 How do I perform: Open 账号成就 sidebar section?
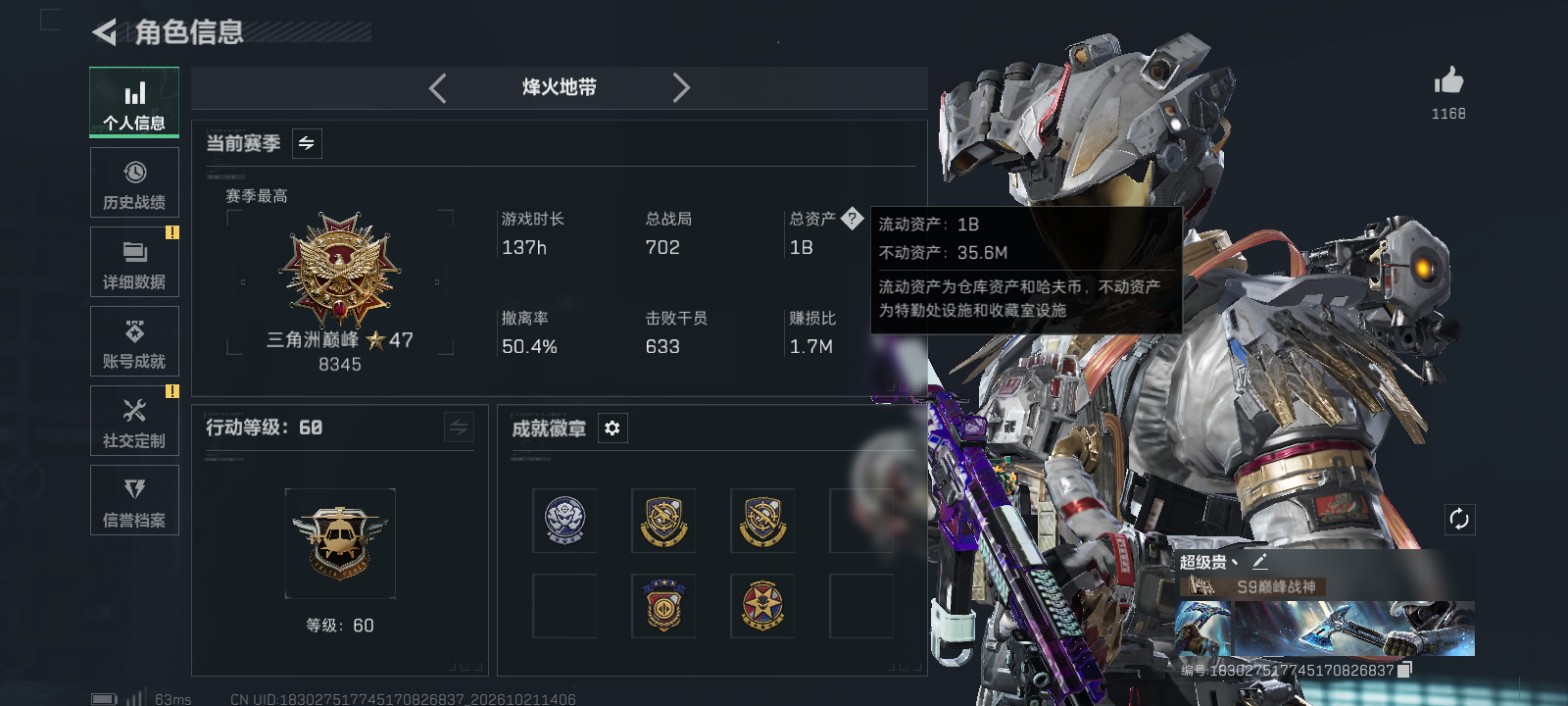(x=134, y=342)
